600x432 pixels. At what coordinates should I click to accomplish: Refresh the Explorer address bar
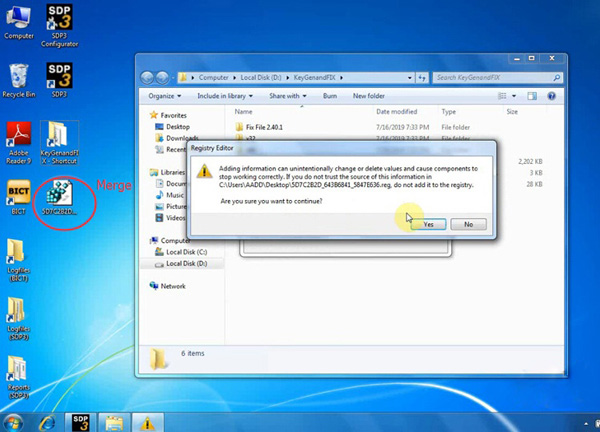[x=422, y=78]
